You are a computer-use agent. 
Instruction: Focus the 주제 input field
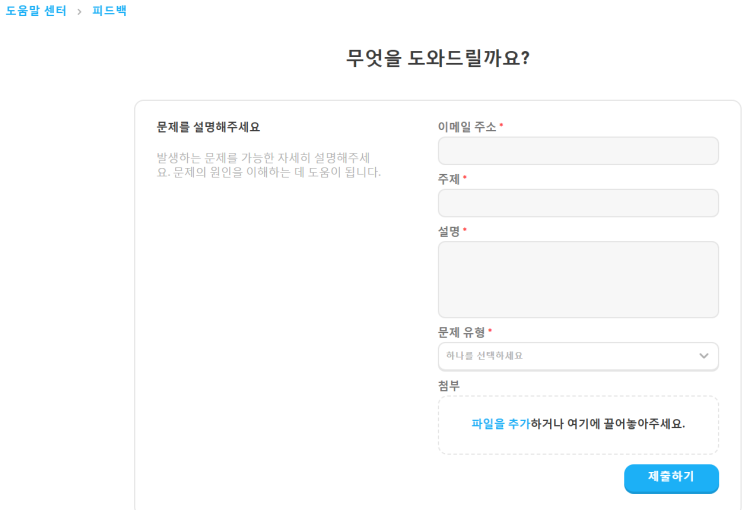pos(578,203)
